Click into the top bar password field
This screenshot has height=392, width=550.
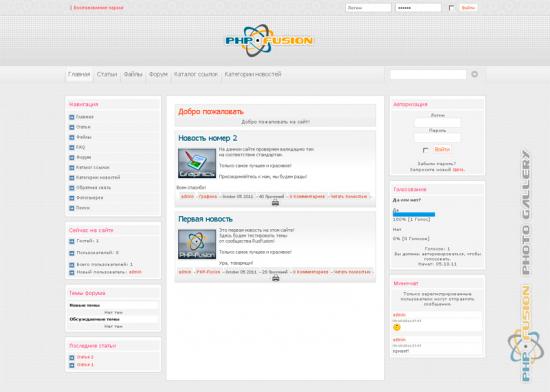(x=418, y=8)
